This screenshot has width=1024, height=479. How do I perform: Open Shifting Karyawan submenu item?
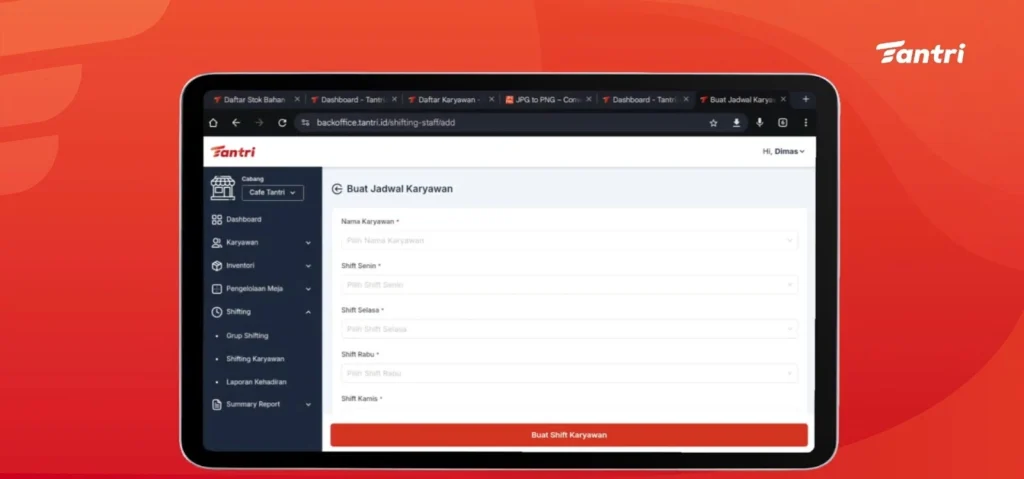pyautogui.click(x=255, y=359)
